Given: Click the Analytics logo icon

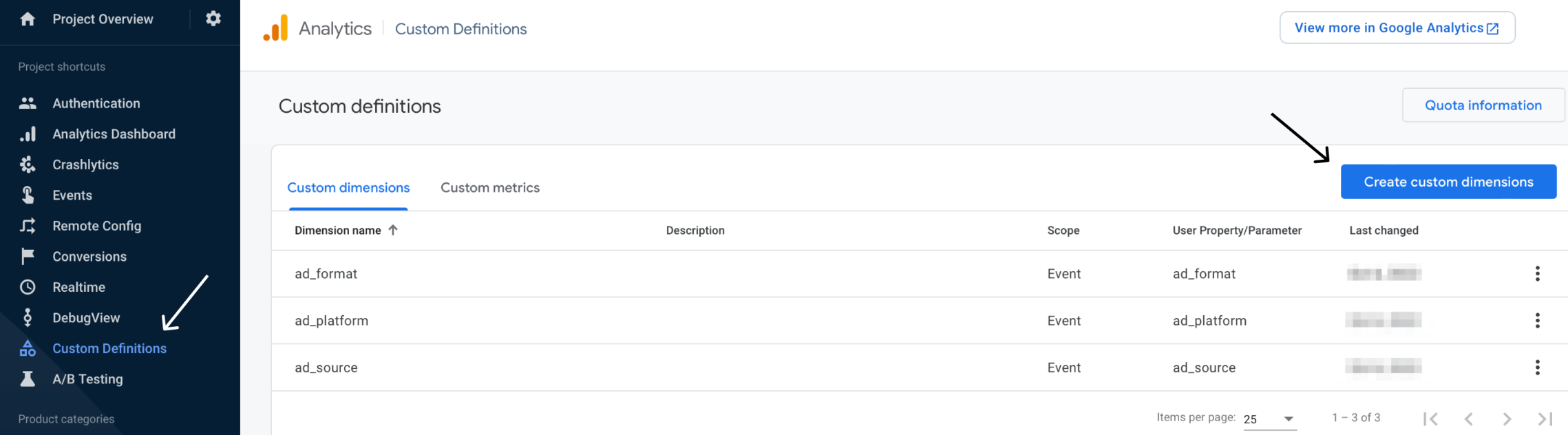Looking at the screenshot, I should (x=276, y=29).
